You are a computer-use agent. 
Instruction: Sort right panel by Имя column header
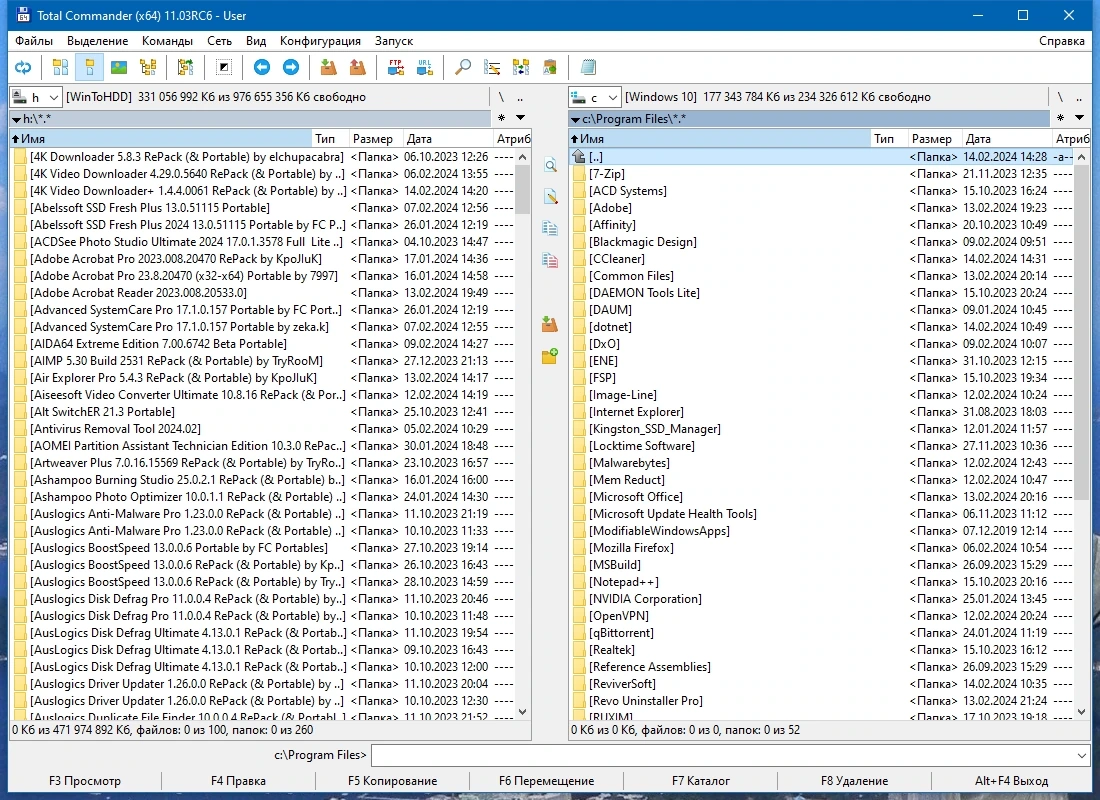719,138
